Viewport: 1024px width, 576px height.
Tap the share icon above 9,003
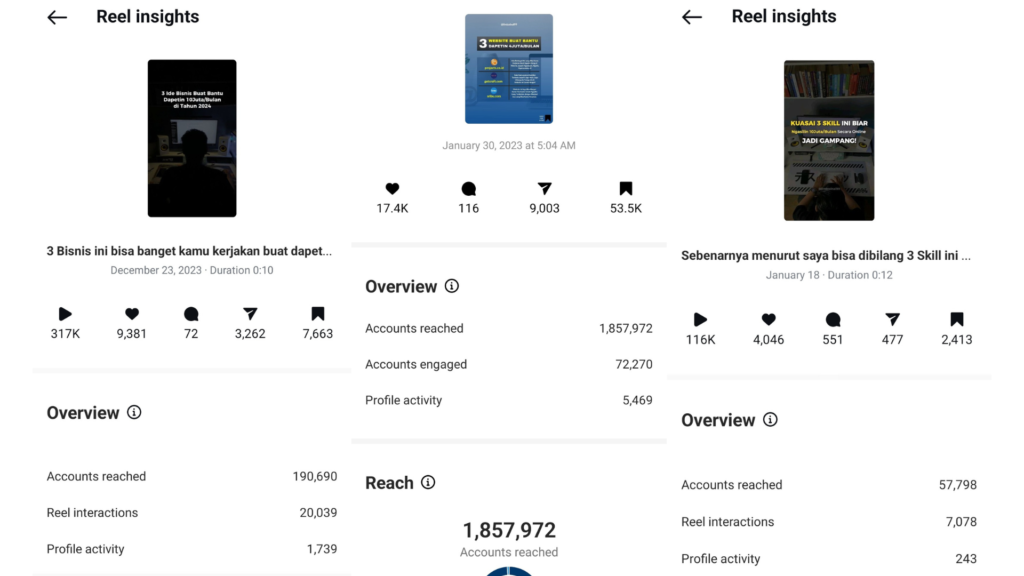[544, 189]
